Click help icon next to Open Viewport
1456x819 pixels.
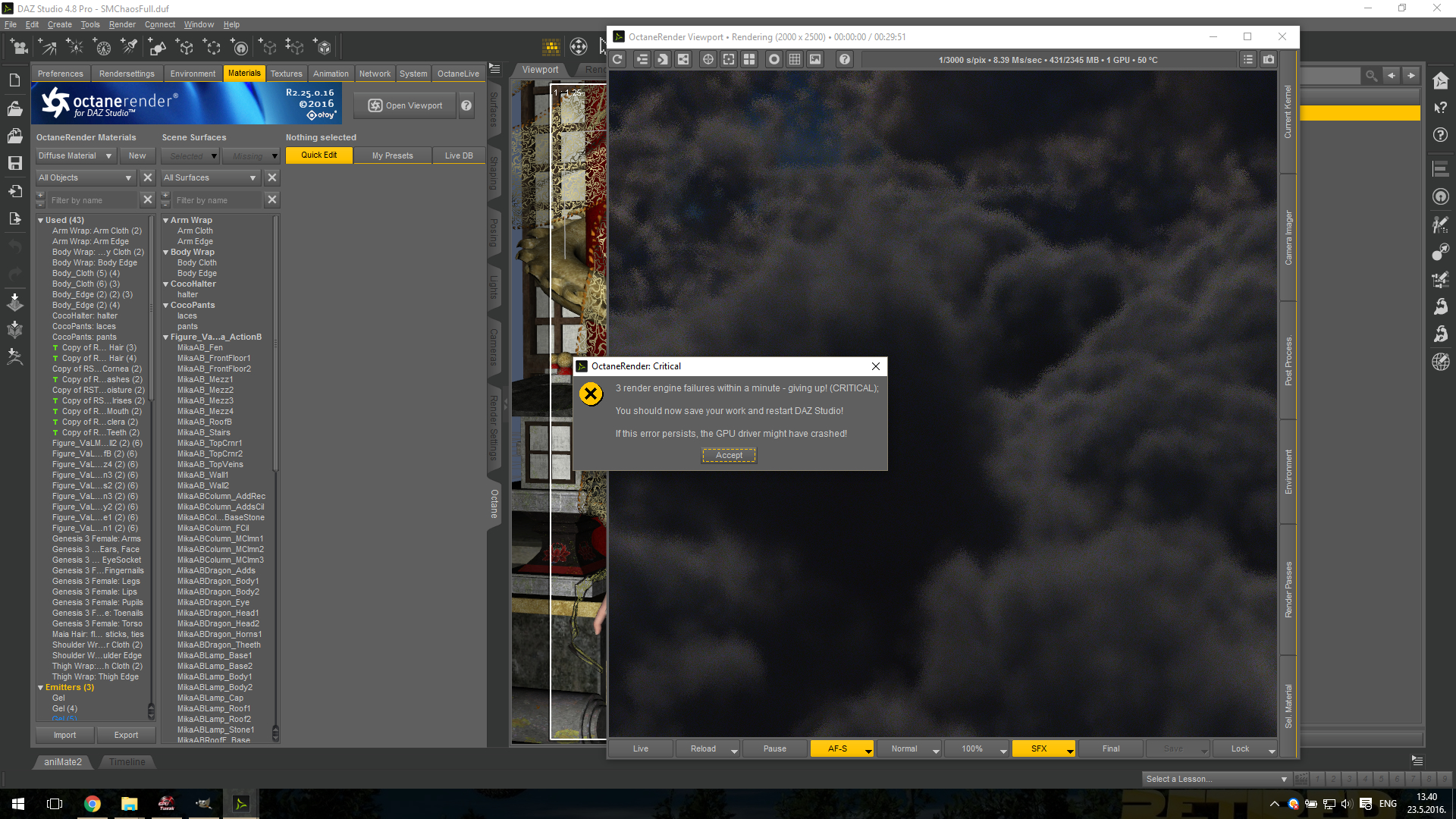pos(466,106)
